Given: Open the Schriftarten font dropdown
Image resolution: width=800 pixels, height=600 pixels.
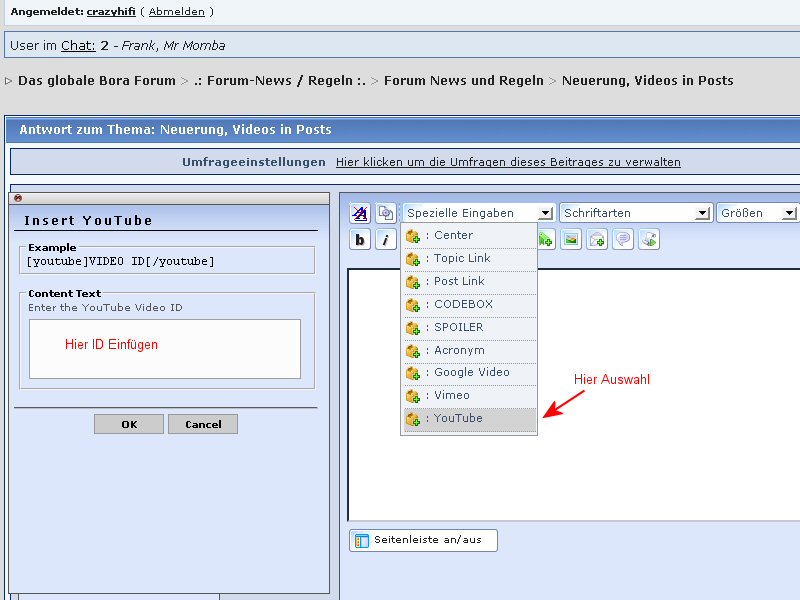Looking at the screenshot, I should tap(636, 213).
